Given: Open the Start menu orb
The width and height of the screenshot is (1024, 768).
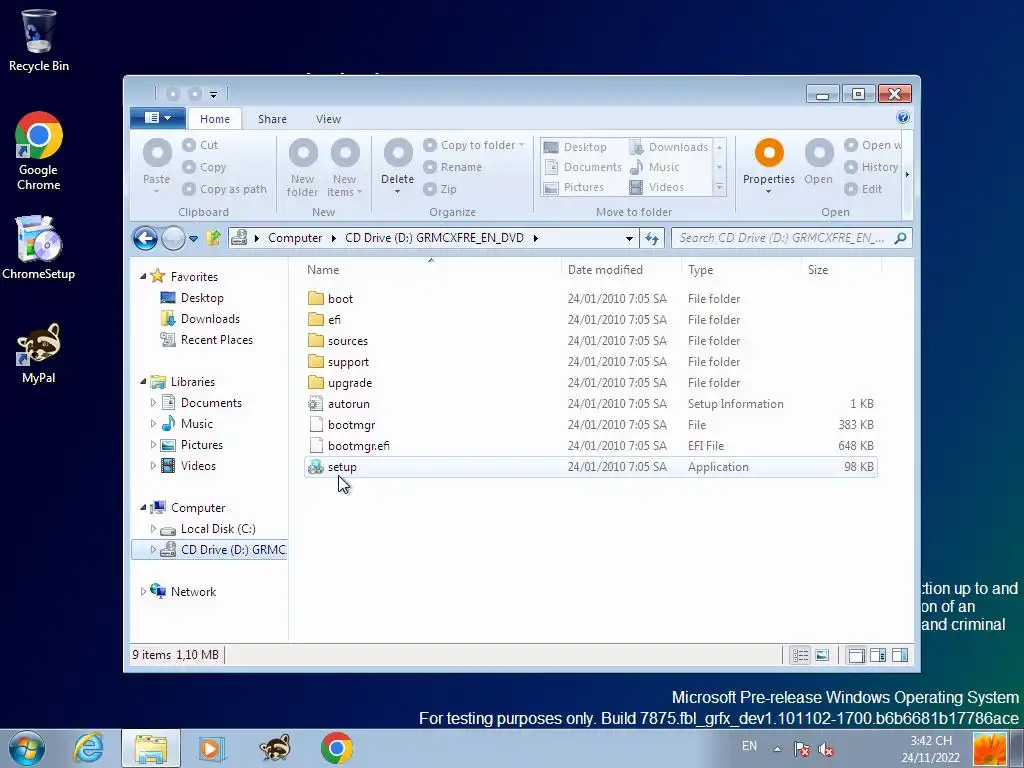Looking at the screenshot, I should [27, 748].
